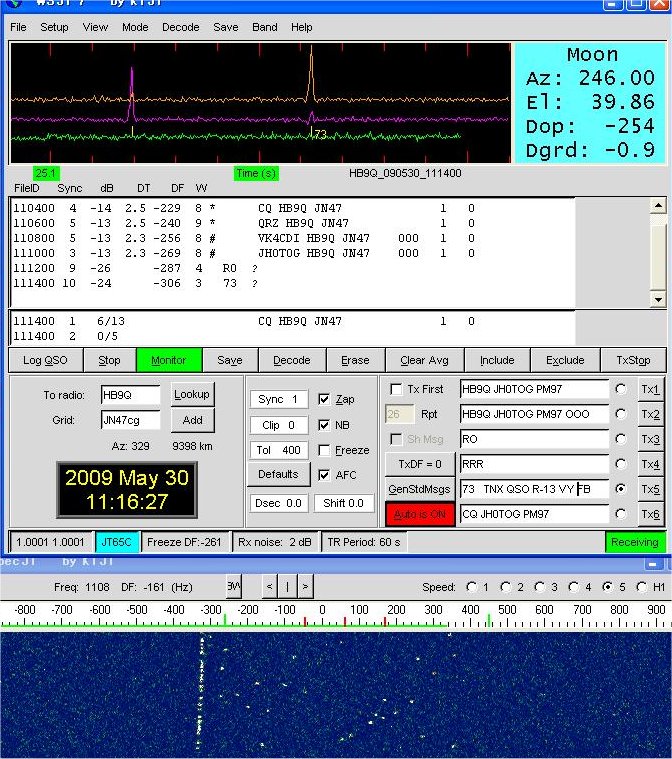Image resolution: width=672 pixels, height=759 pixels.
Task: Click the Sync 1 control
Action: click(278, 399)
